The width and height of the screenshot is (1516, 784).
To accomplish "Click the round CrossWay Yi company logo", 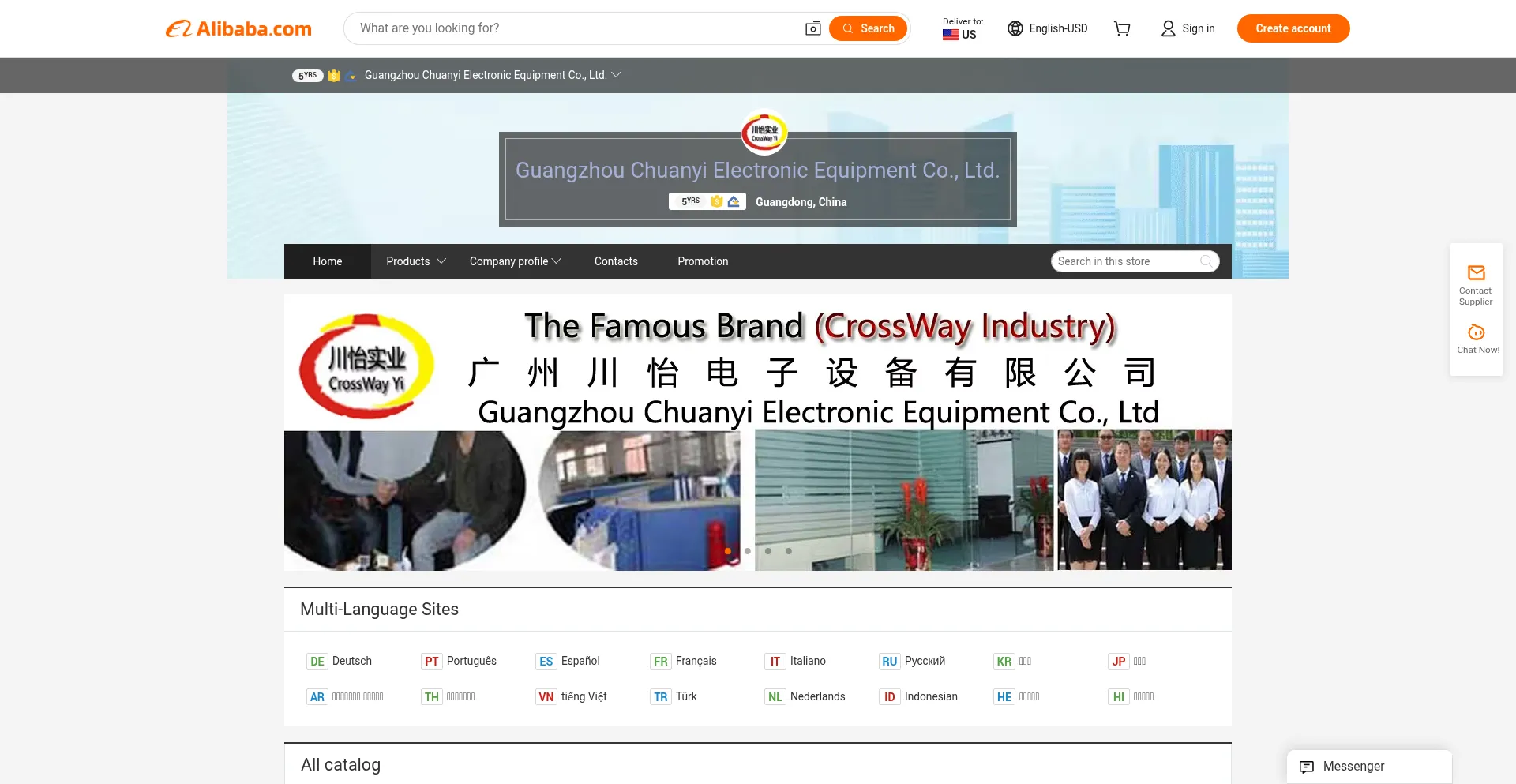I will 764,132.
